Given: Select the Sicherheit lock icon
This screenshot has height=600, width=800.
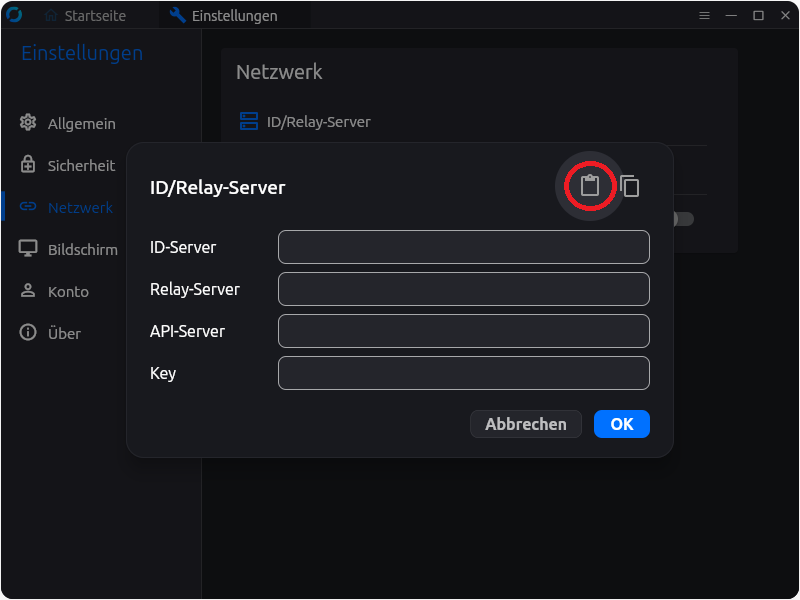Looking at the screenshot, I should (28, 165).
